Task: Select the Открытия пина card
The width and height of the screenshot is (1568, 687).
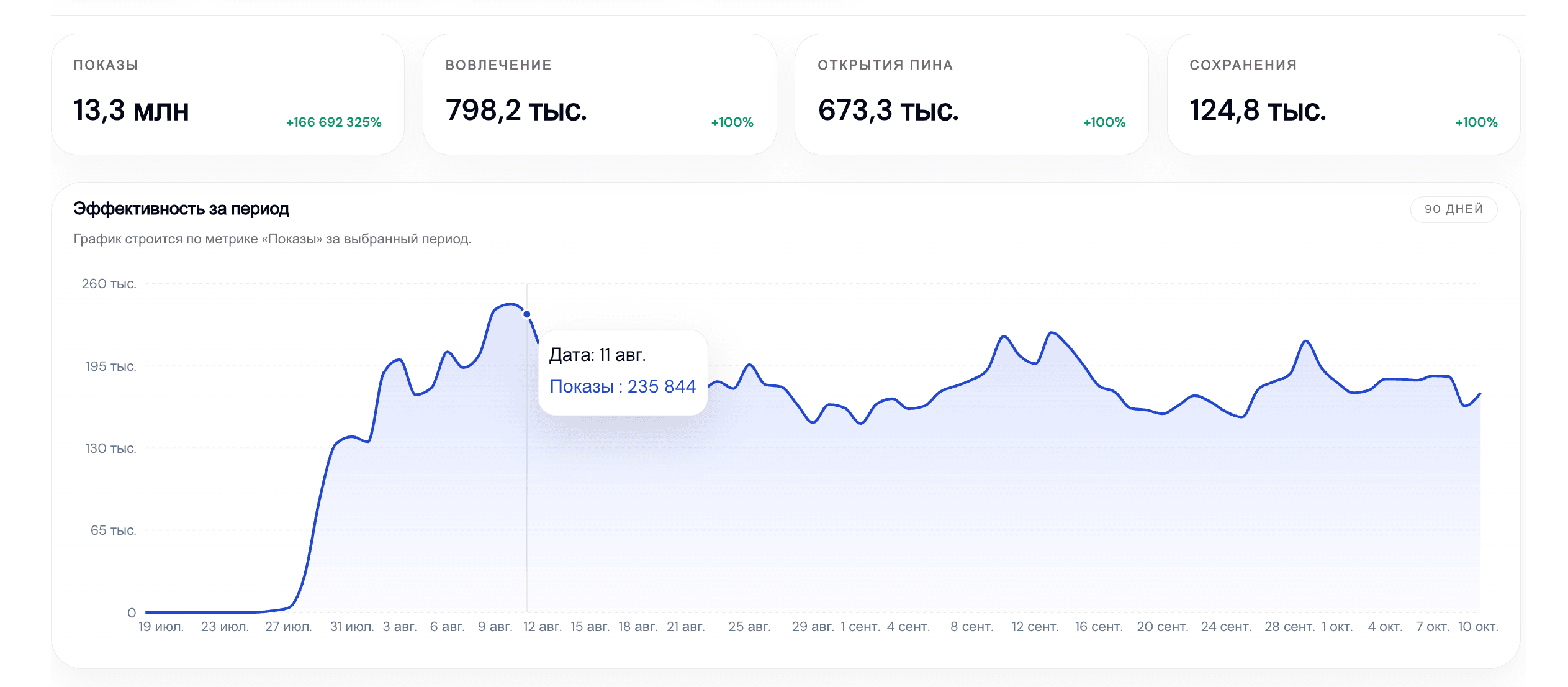Action: [x=971, y=94]
